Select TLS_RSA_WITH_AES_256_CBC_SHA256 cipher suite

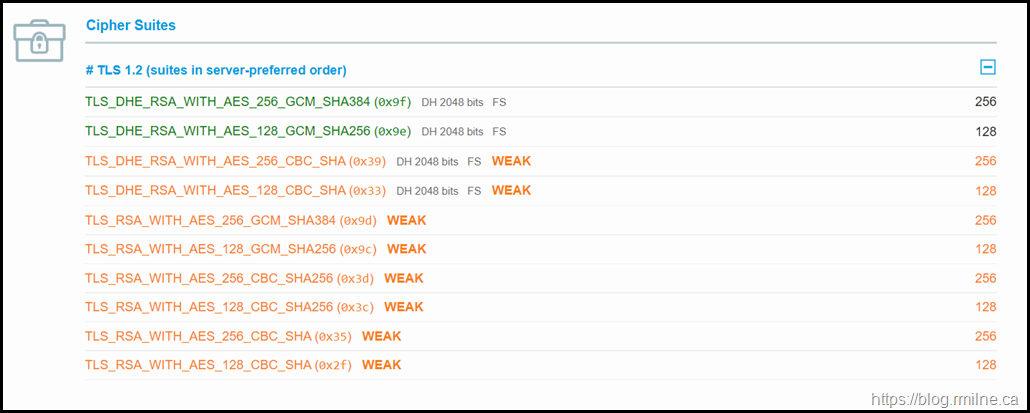[209, 278]
